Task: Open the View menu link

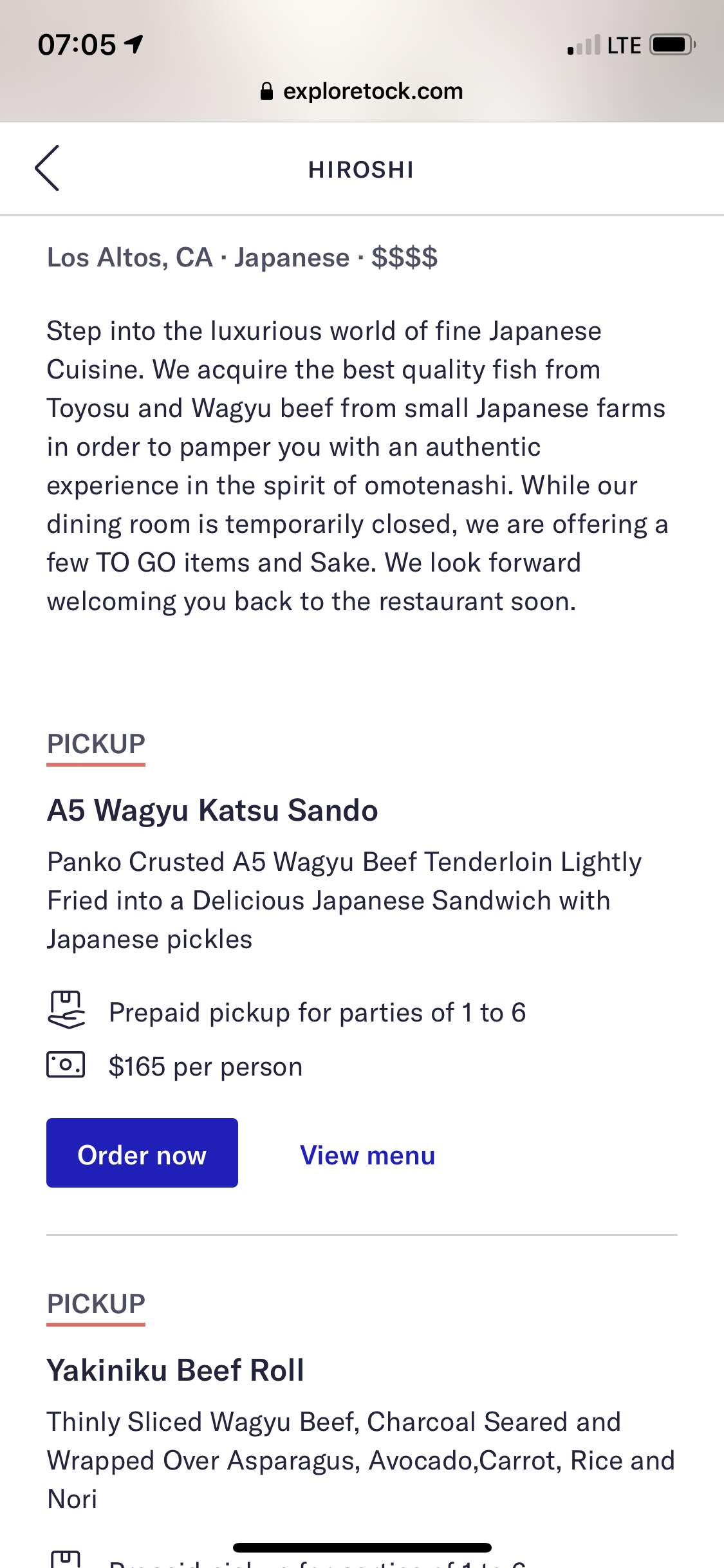Action: point(367,1155)
